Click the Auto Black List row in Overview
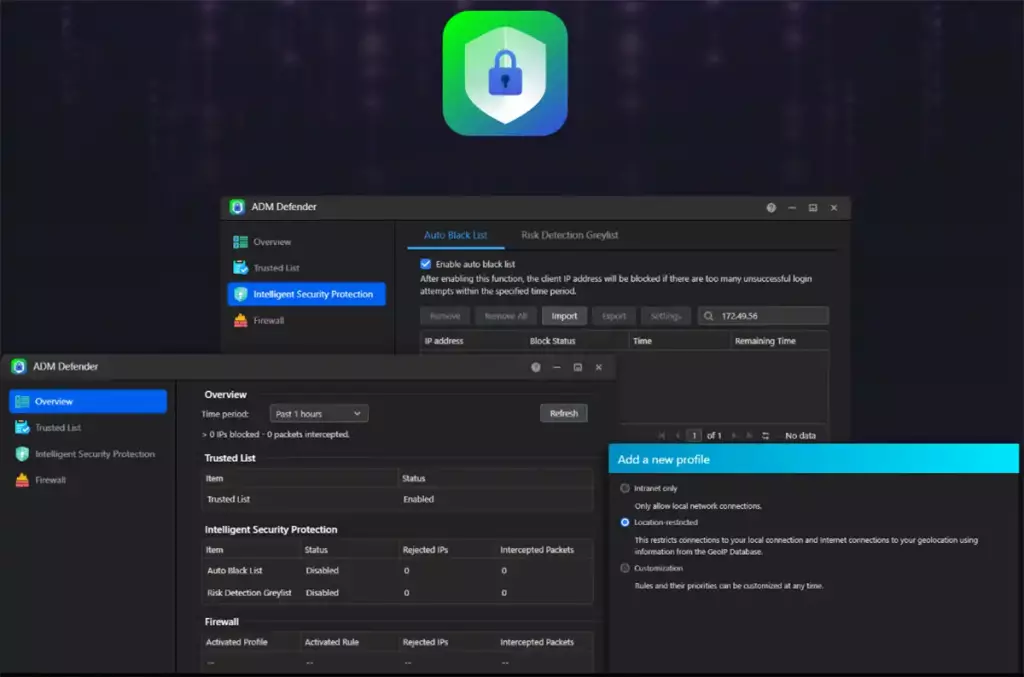This screenshot has width=1024, height=677. click(398, 571)
